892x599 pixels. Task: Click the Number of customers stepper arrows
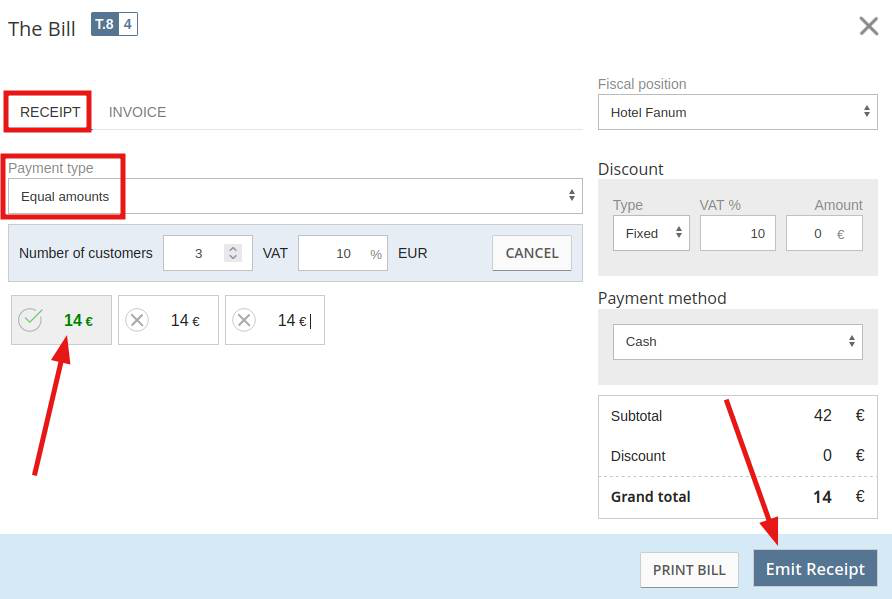233,253
